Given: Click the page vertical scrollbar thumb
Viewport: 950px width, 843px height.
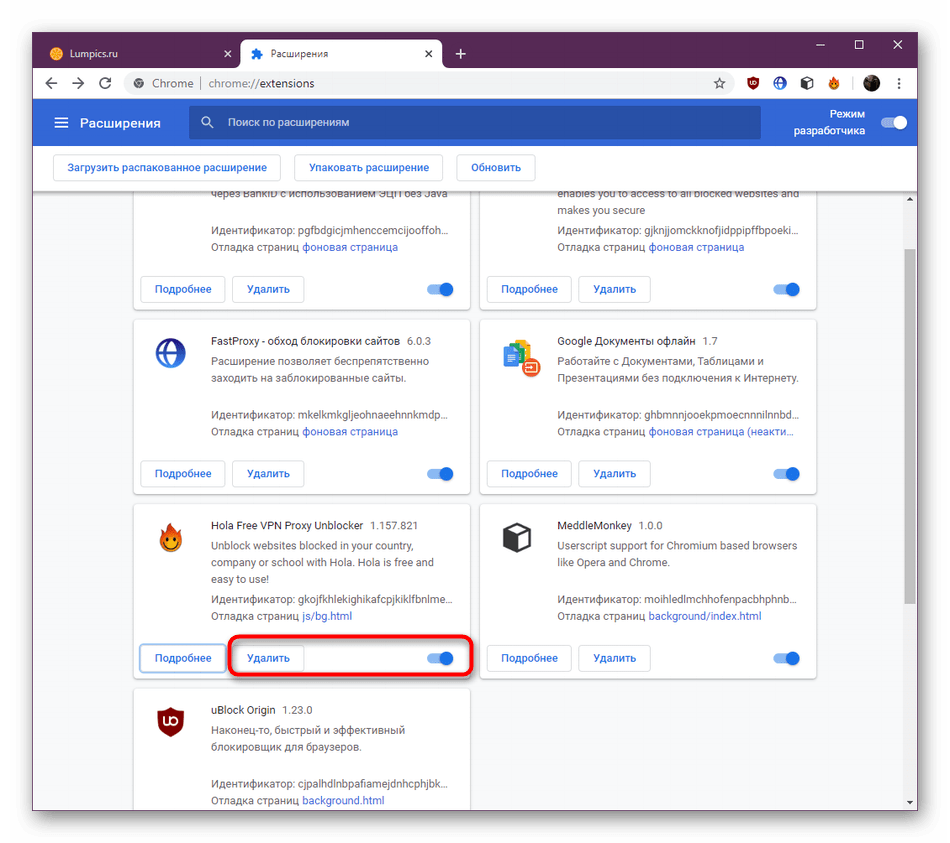Looking at the screenshot, I should [909, 425].
